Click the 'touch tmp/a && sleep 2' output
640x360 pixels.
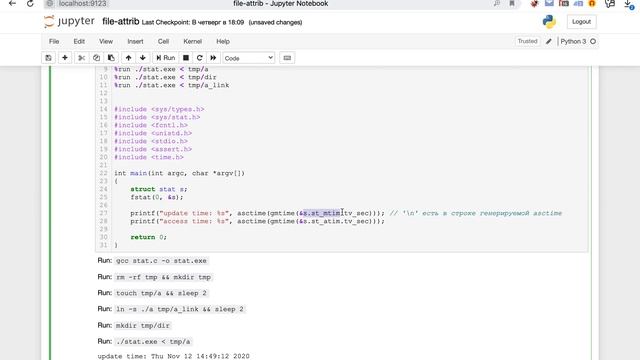click(x=161, y=293)
